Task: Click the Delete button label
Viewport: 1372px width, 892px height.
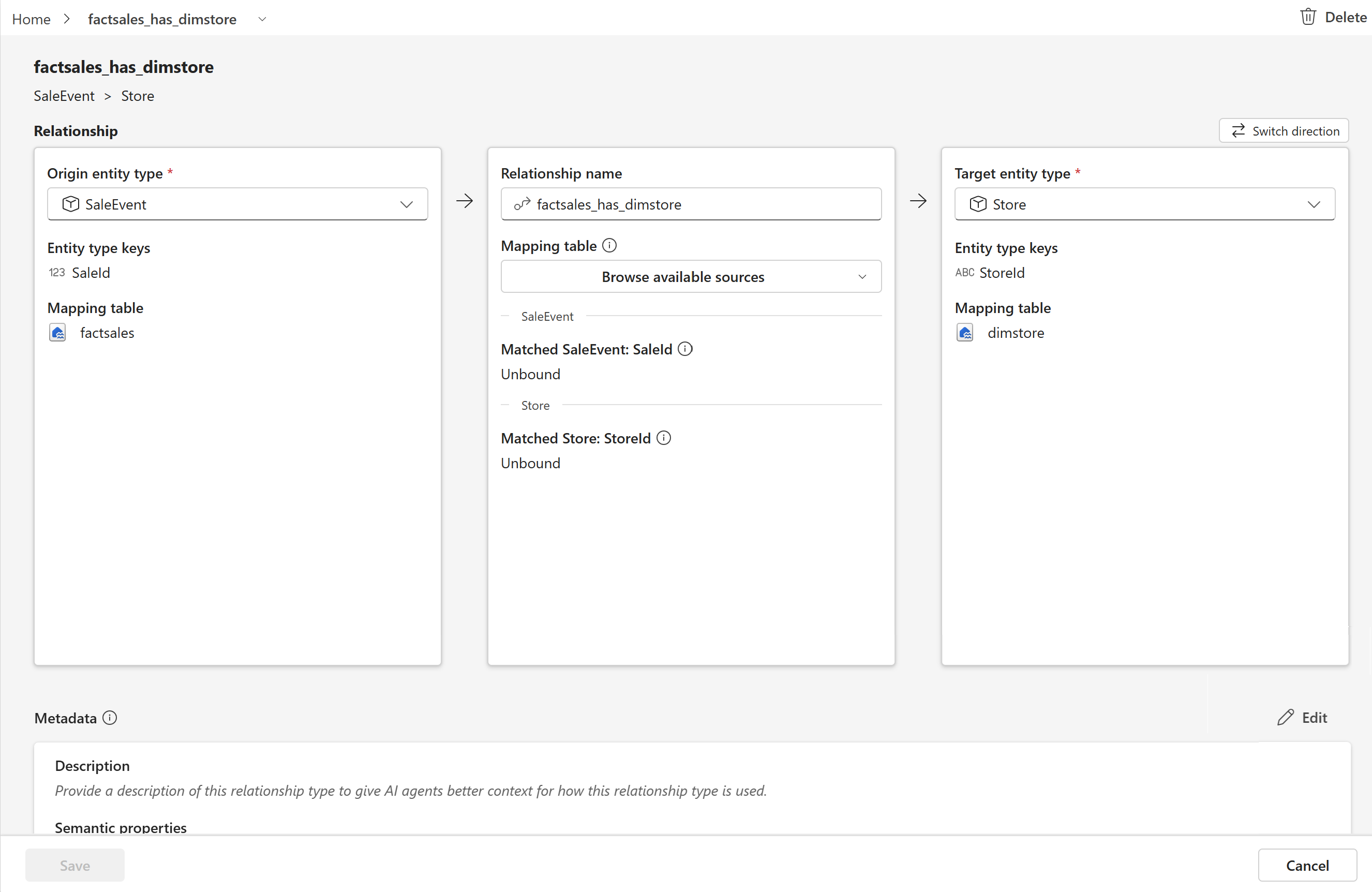Action: 1346,17
